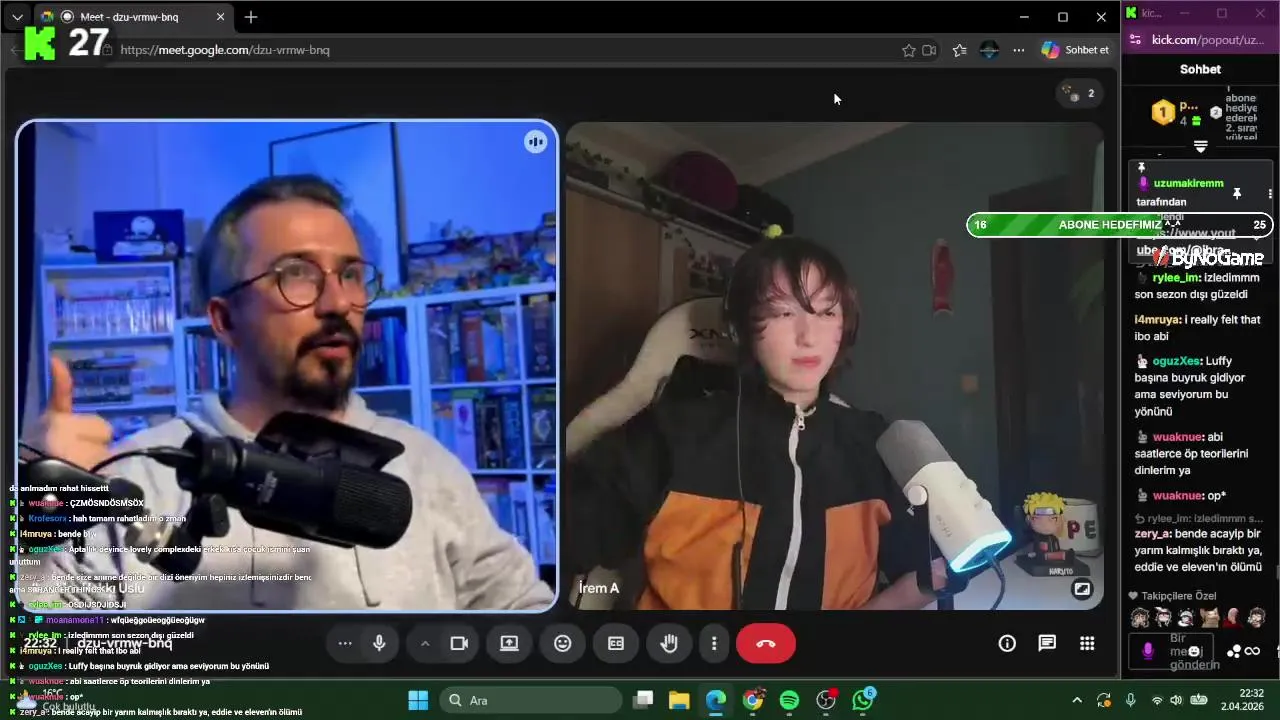Viewport: 1280px width, 720px height.
Task: Open the emoji picker in Kick chat input
Action: coord(1195,651)
